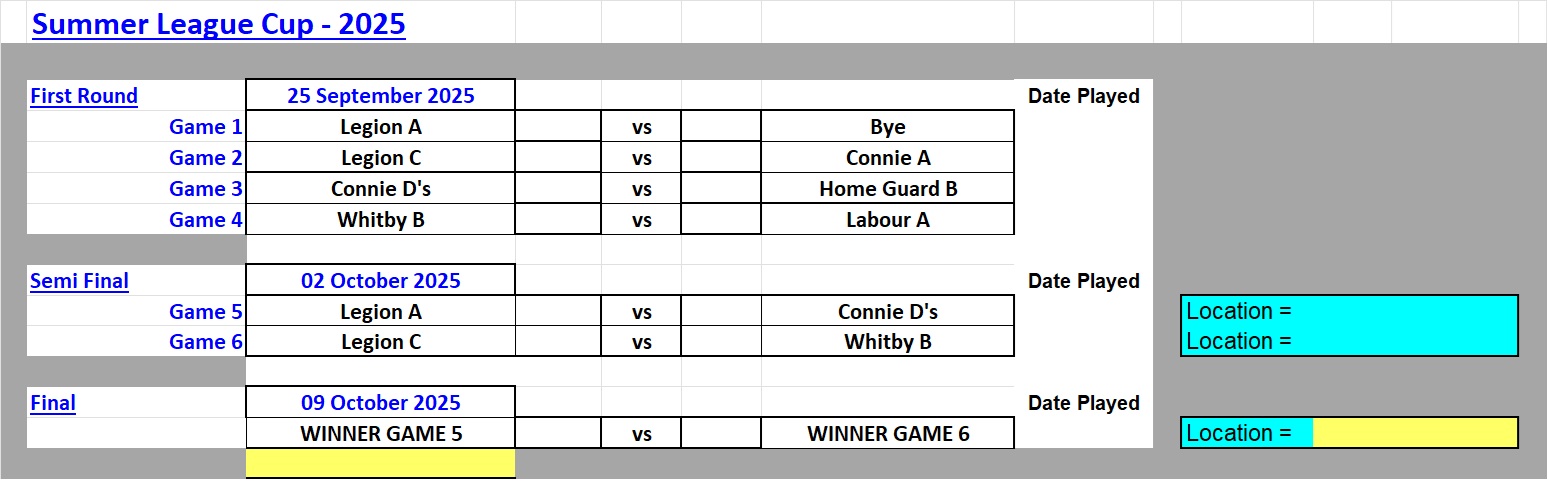The image size is (1548, 494).
Task: Select the 25 September 2025 date cell
Action: click(x=380, y=96)
